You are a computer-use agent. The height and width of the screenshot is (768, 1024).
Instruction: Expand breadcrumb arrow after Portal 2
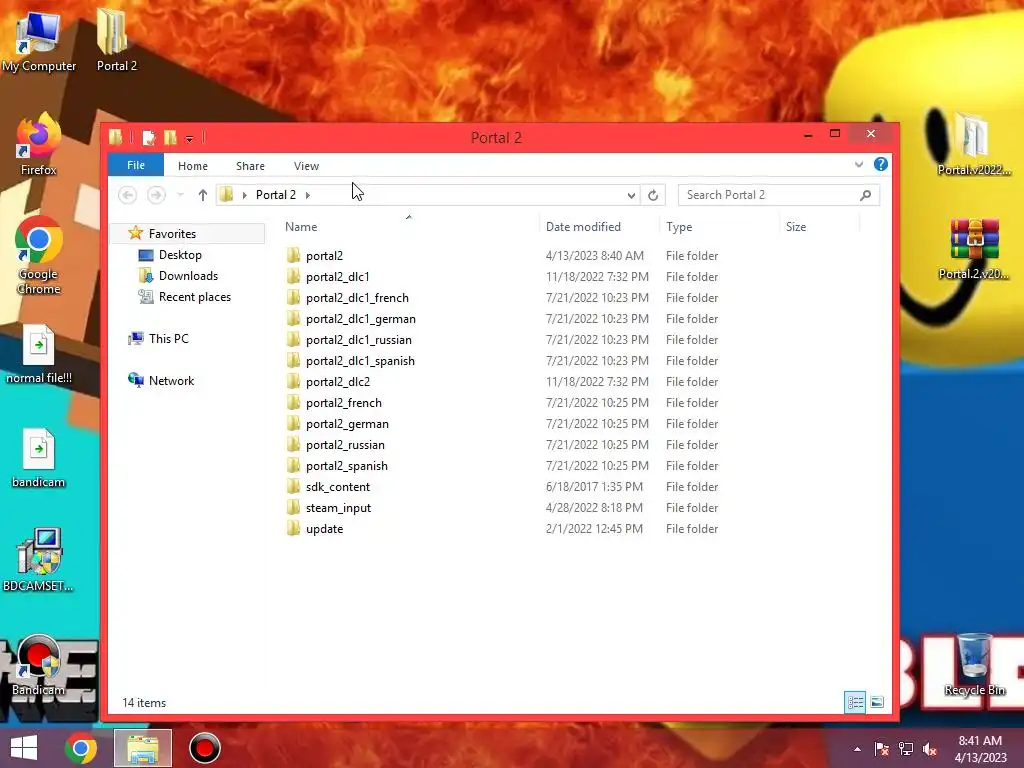(308, 195)
